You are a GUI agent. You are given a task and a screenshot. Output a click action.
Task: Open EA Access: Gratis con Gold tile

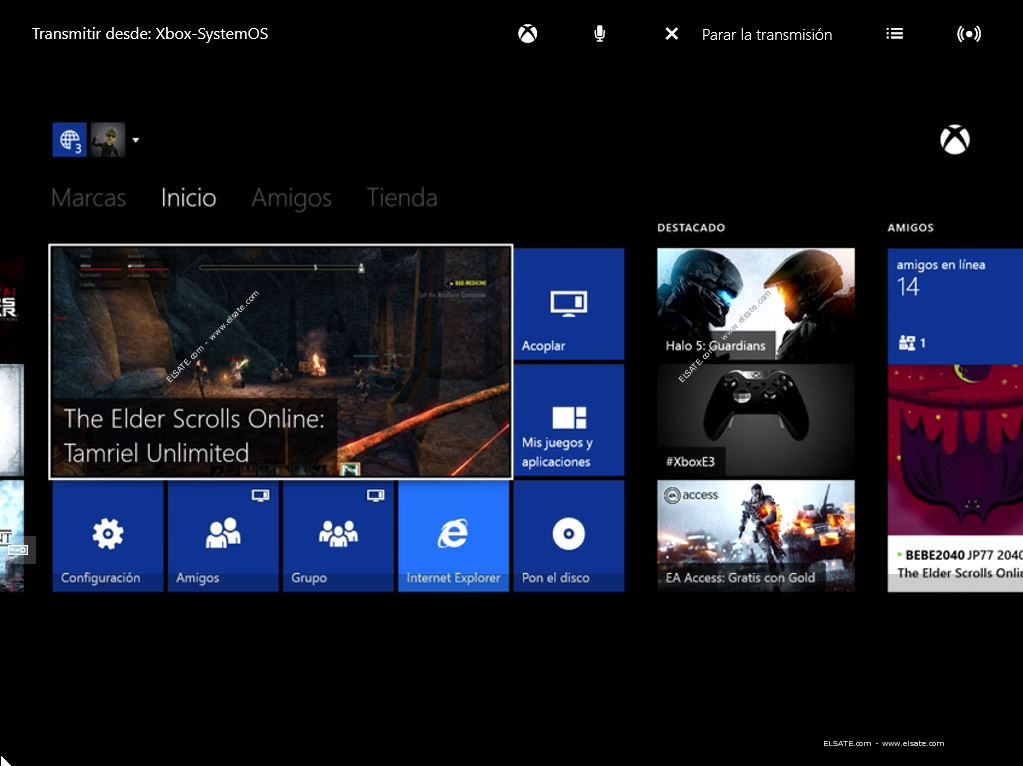[x=756, y=536]
